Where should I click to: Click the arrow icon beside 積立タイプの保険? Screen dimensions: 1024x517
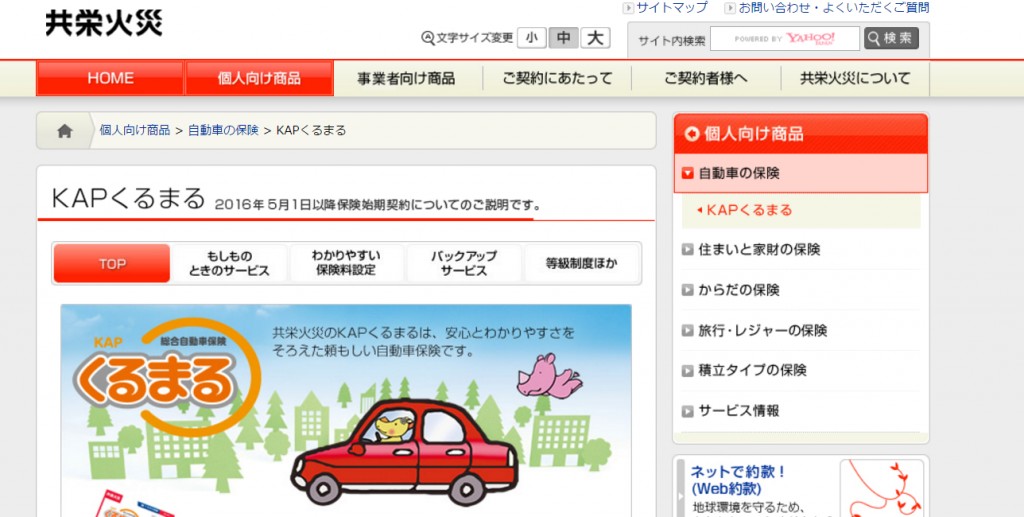687,371
